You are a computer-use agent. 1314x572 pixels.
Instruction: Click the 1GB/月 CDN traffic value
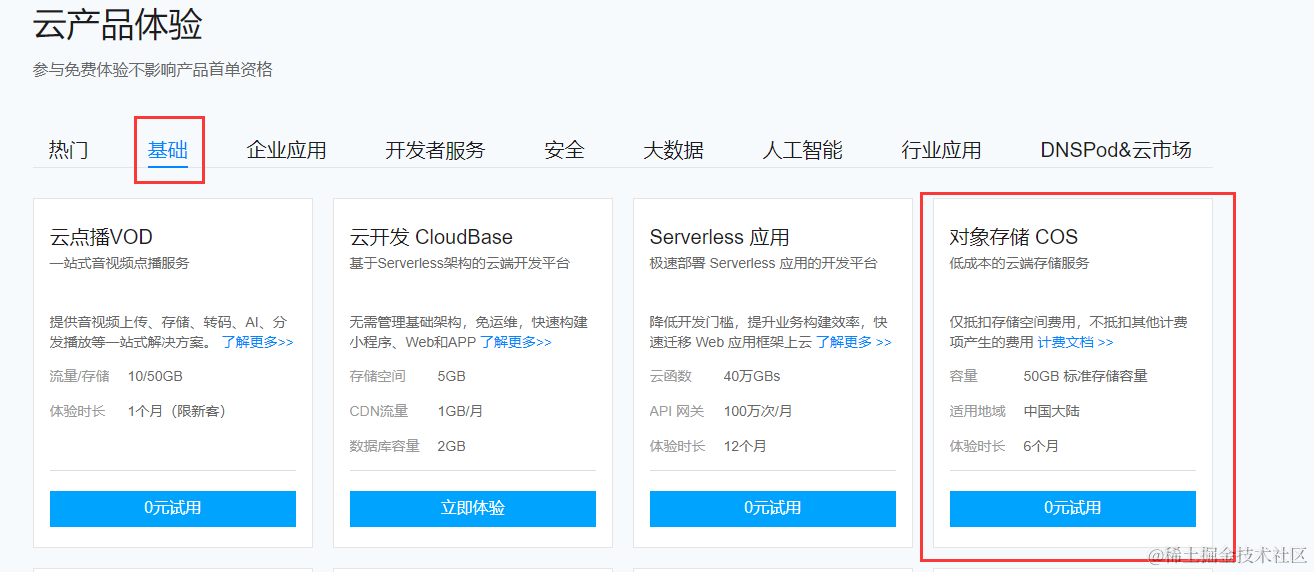pyautogui.click(x=460, y=411)
